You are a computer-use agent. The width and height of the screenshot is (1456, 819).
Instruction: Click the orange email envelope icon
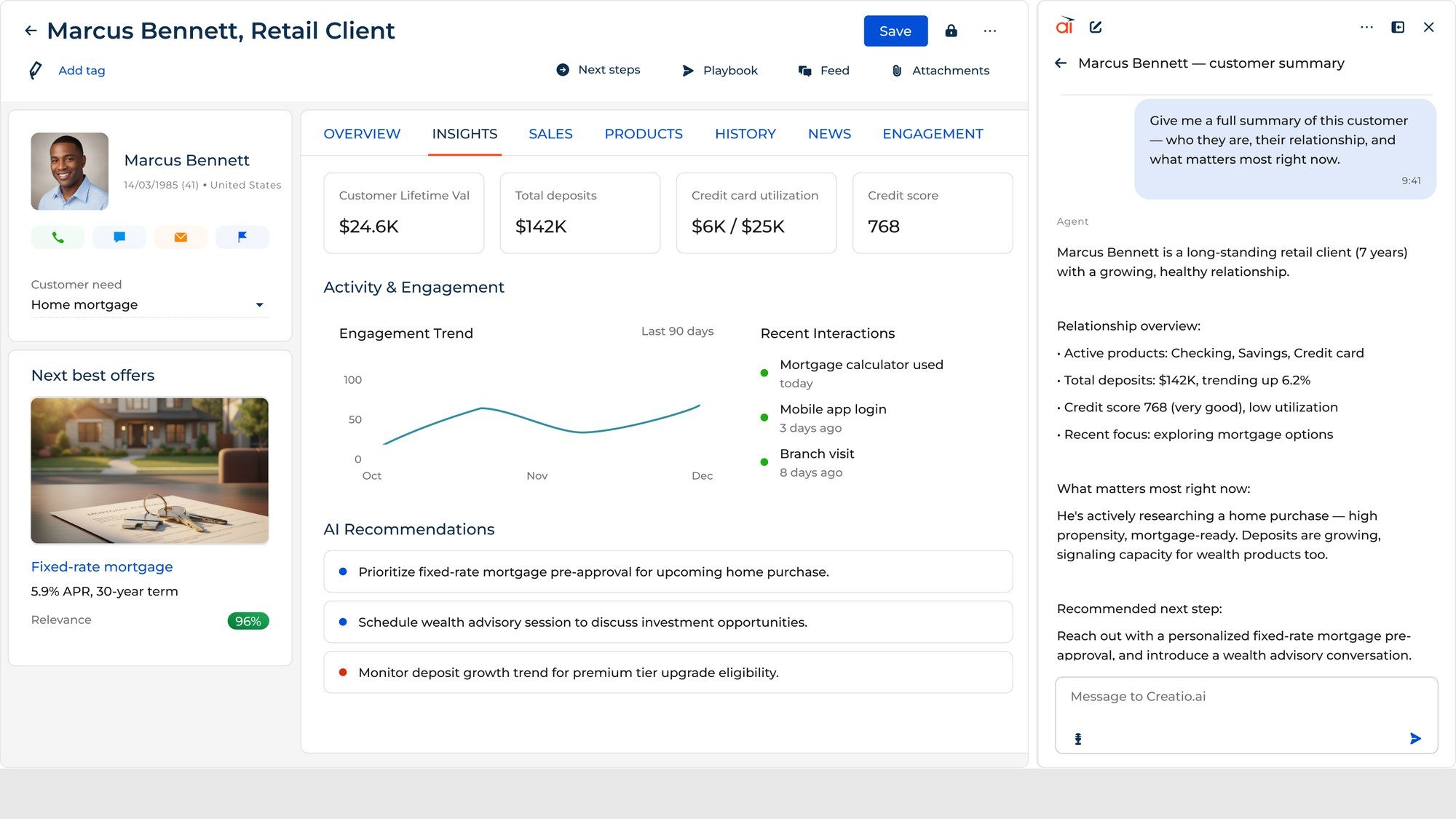point(181,237)
